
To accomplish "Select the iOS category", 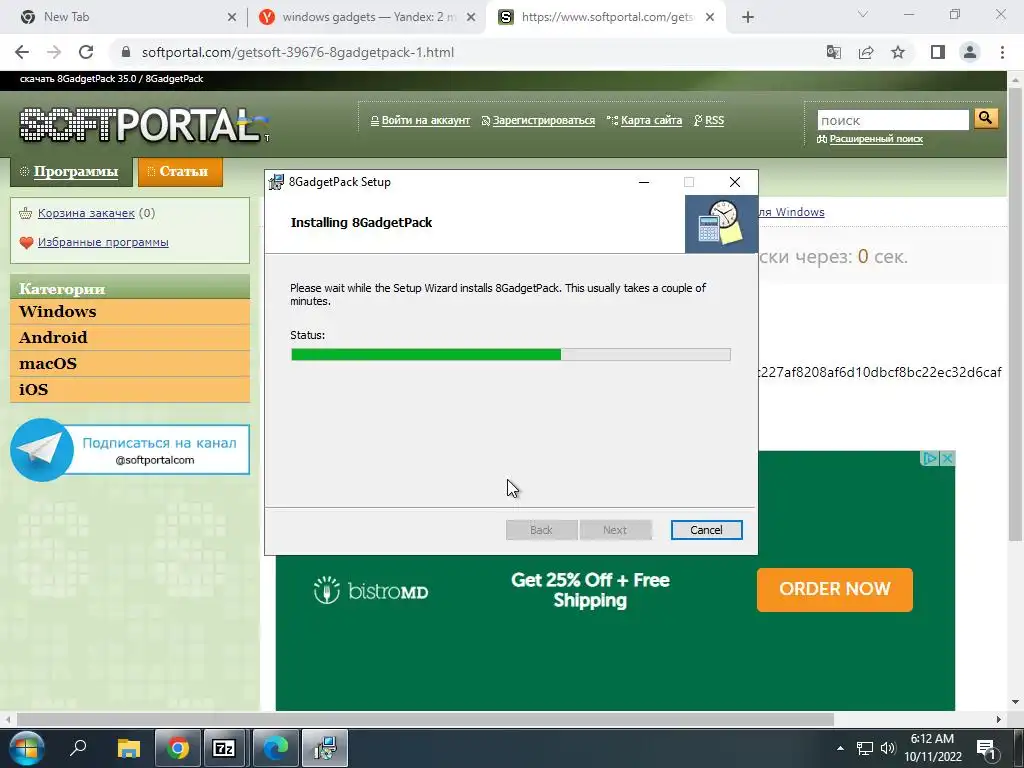I will coord(130,390).
